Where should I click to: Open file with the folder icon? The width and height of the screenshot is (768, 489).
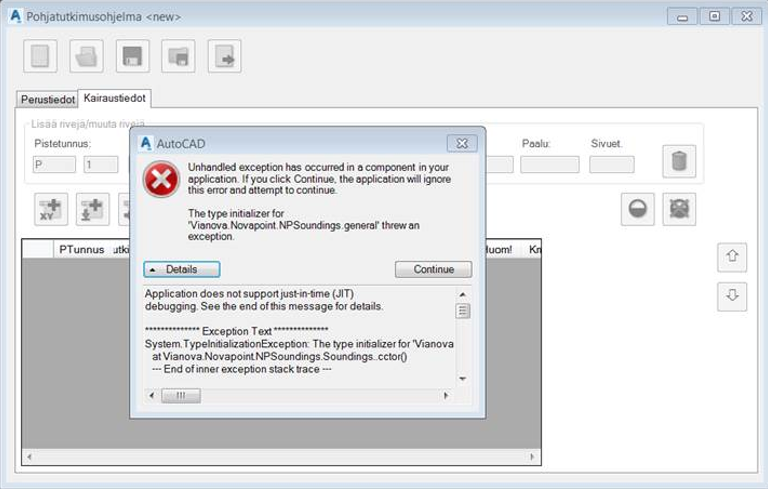86,56
